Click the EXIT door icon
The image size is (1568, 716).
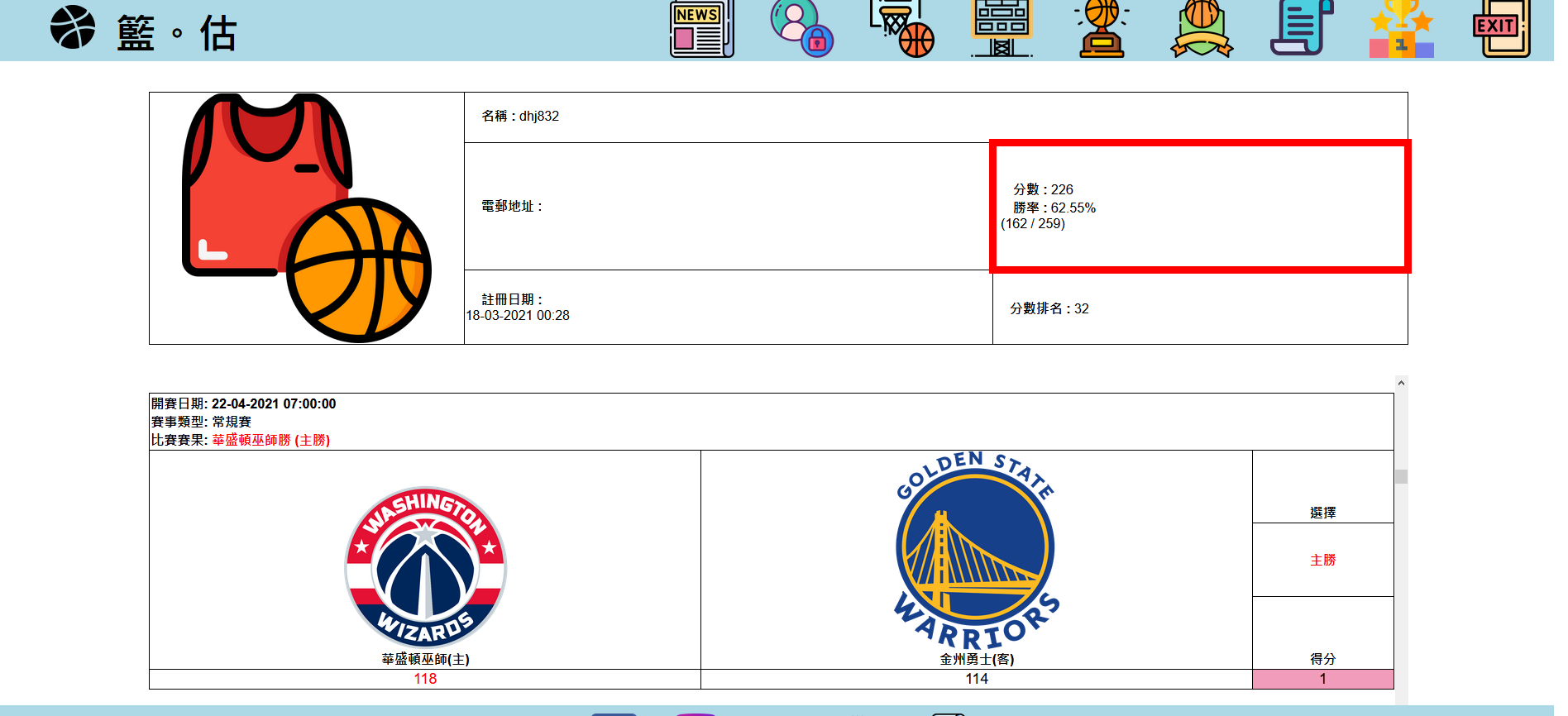pyautogui.click(x=1501, y=30)
